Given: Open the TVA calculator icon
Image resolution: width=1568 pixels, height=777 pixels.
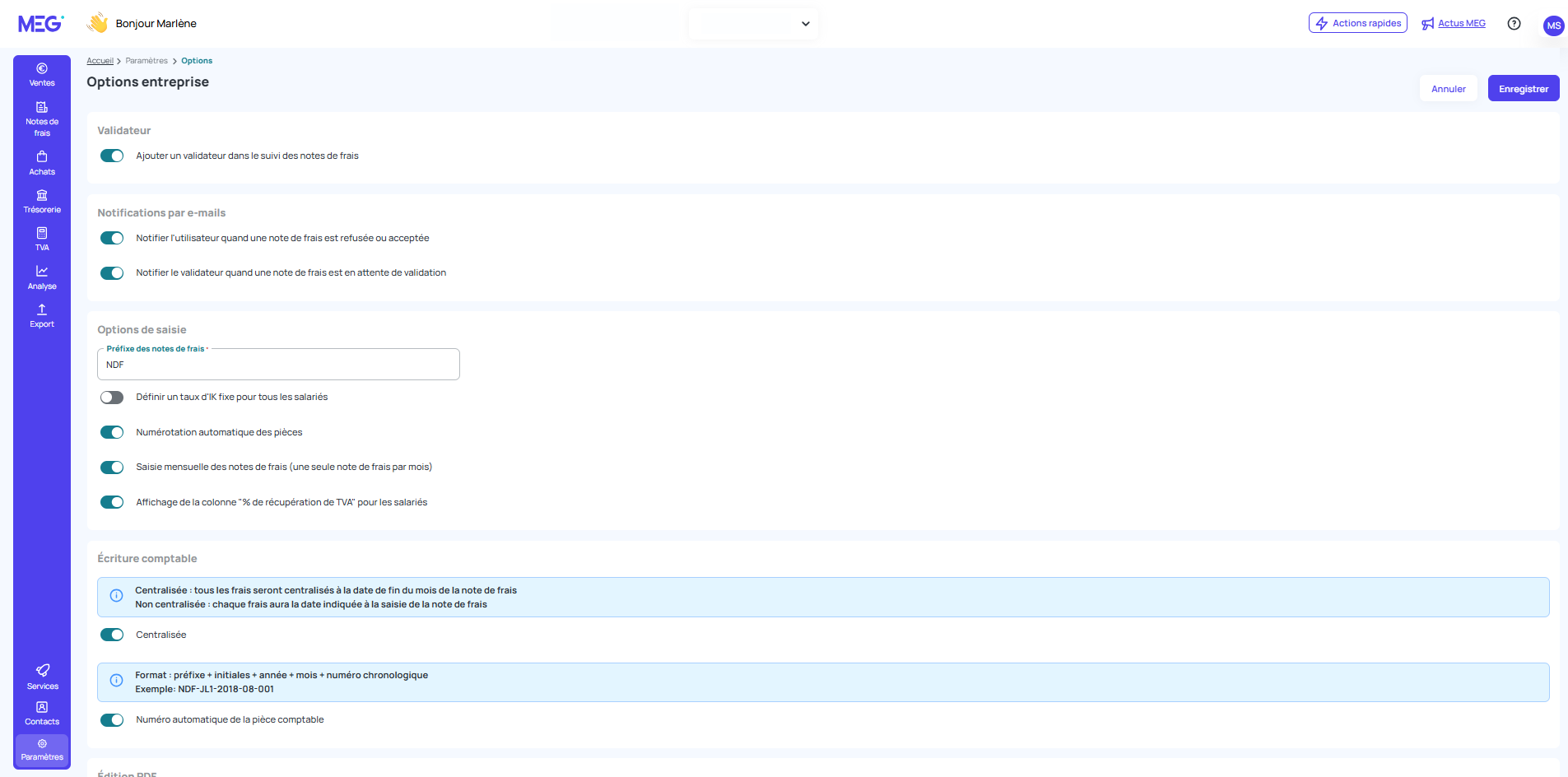Looking at the screenshot, I should click(x=42, y=233).
